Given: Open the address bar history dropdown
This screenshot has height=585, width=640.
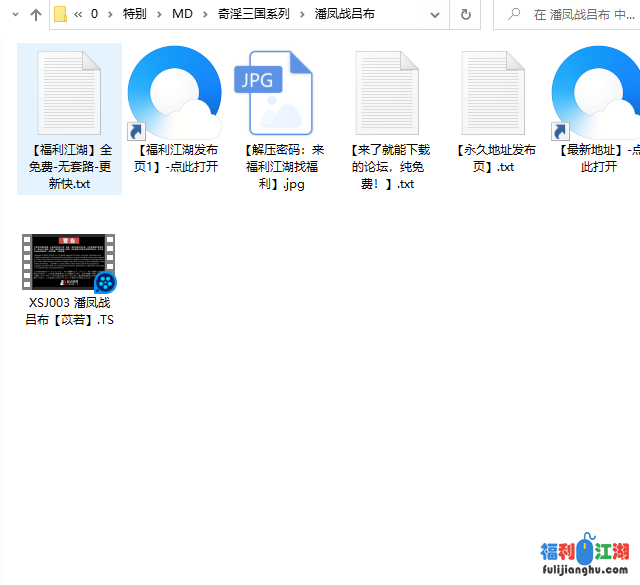Looking at the screenshot, I should coord(434,15).
